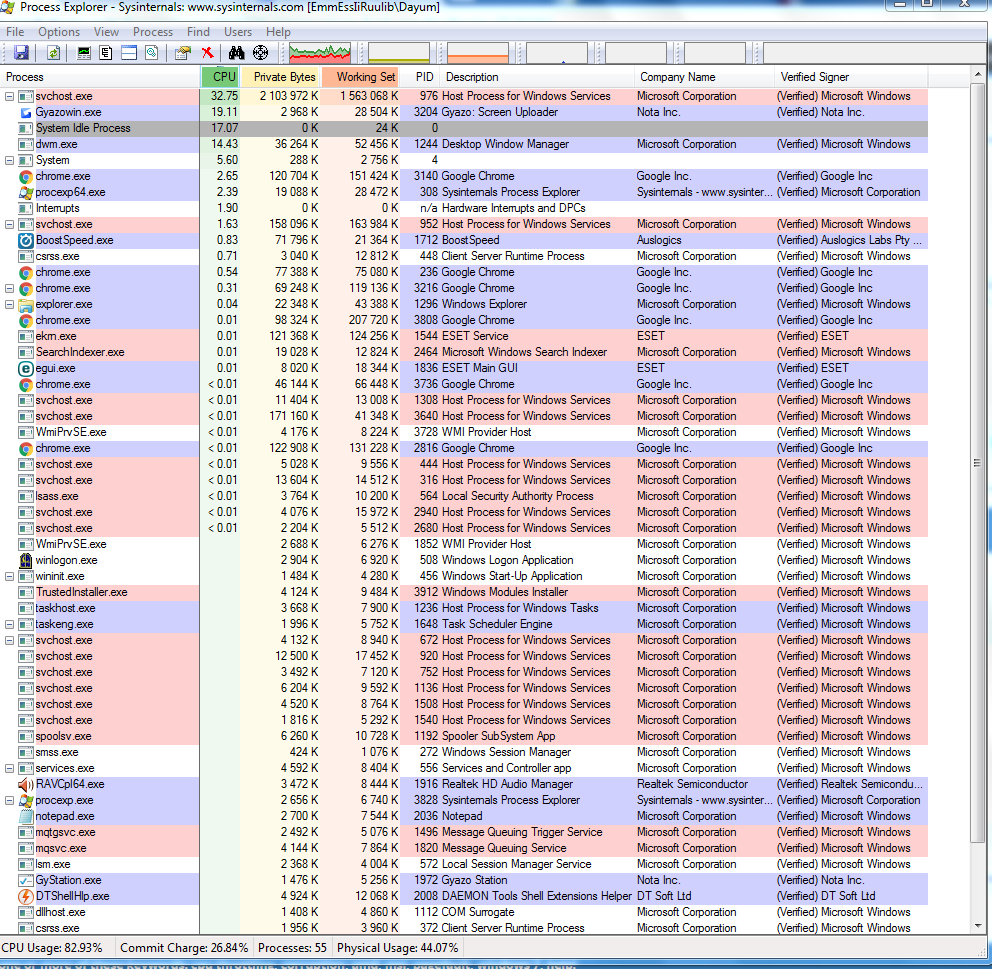Click the Processes: 55 status entry

tap(292, 947)
